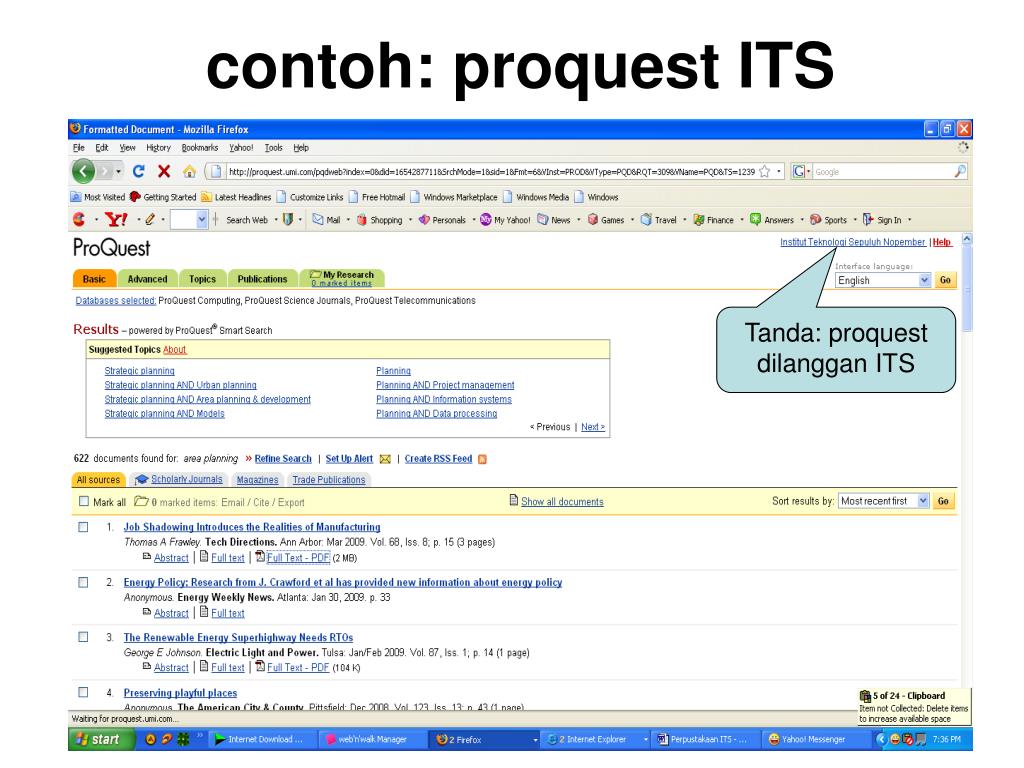Click PDF icon for Job Shadowing article

(x=260, y=557)
